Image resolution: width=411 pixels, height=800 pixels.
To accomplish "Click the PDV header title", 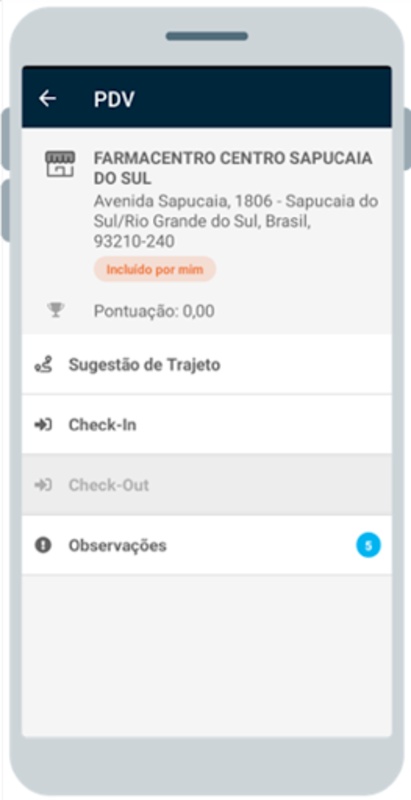I will pyautogui.click(x=114, y=99).
